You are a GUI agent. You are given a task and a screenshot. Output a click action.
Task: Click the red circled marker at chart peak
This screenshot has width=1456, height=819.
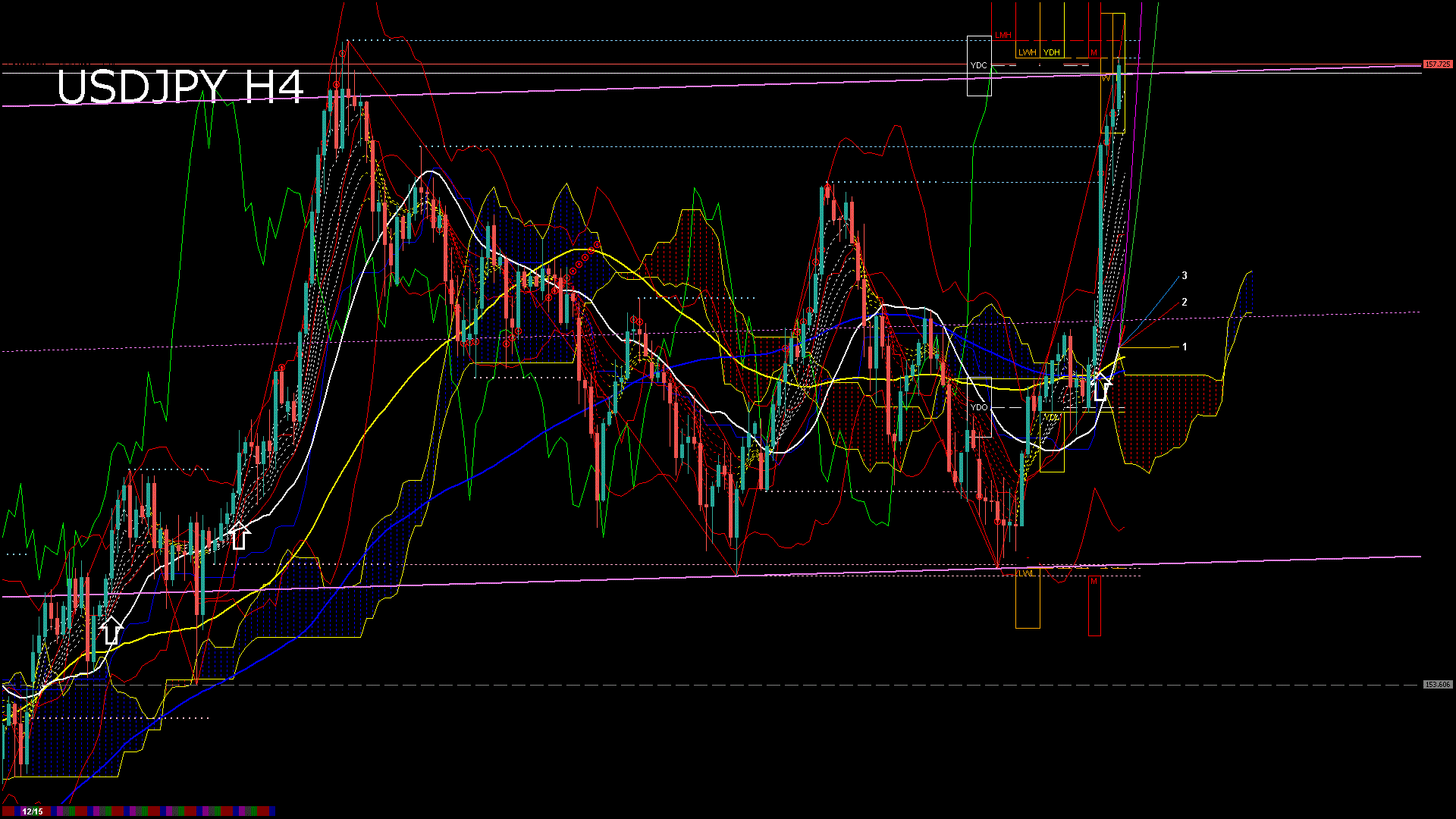(343, 54)
